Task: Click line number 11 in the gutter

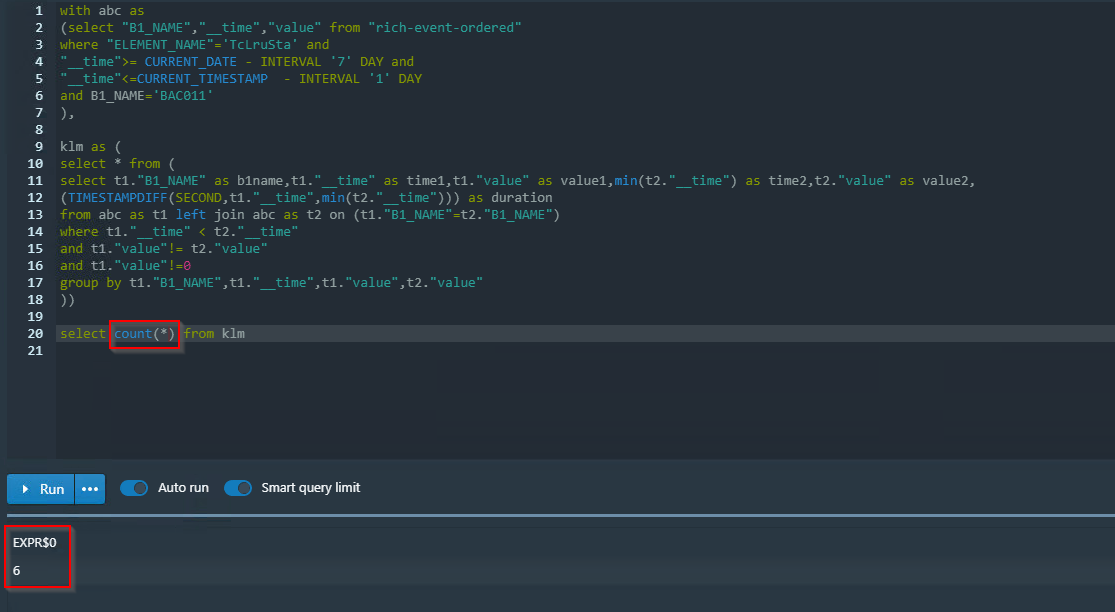Action: (35, 181)
